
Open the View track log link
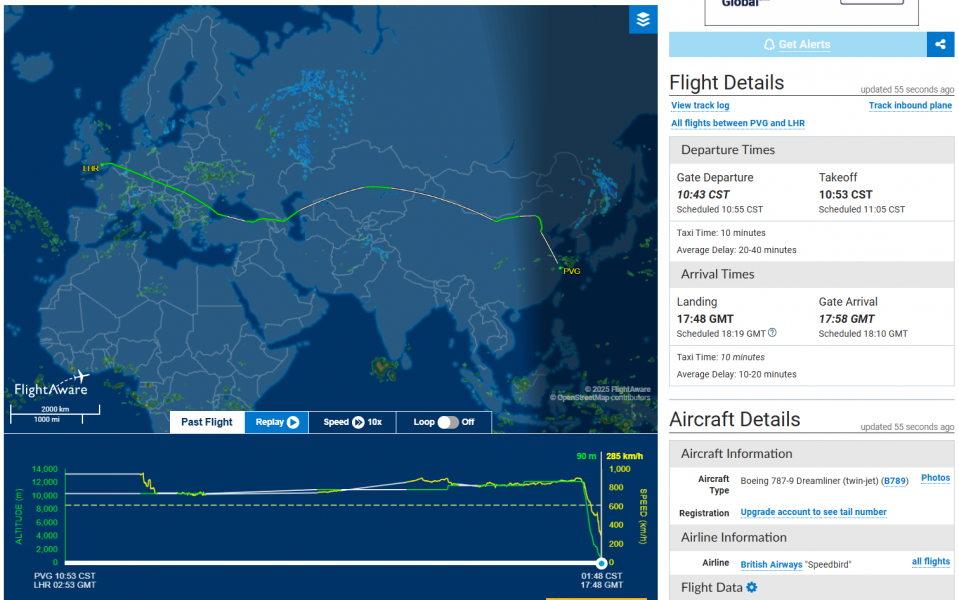click(700, 105)
